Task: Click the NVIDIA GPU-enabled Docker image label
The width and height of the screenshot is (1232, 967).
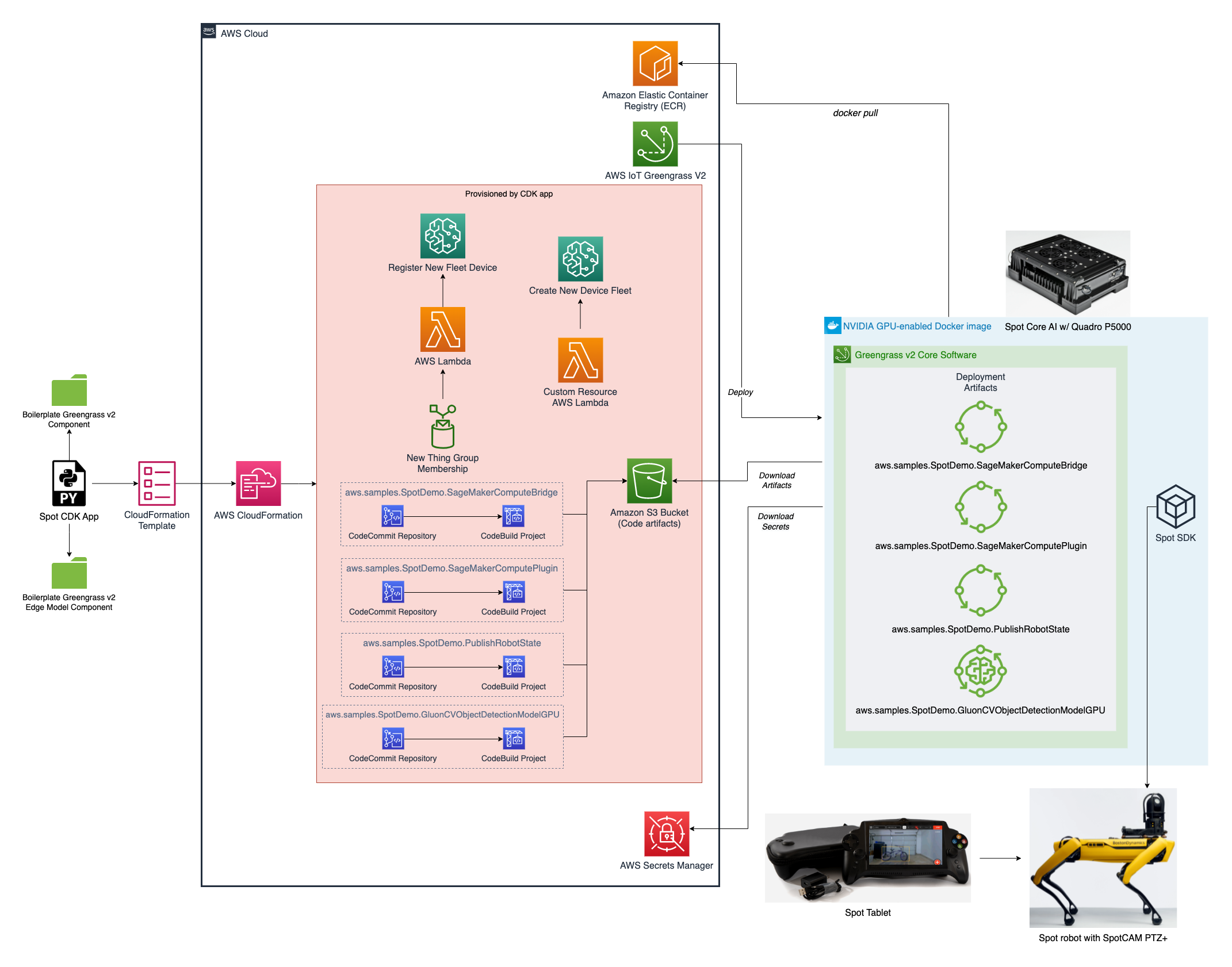Action: pos(916,326)
